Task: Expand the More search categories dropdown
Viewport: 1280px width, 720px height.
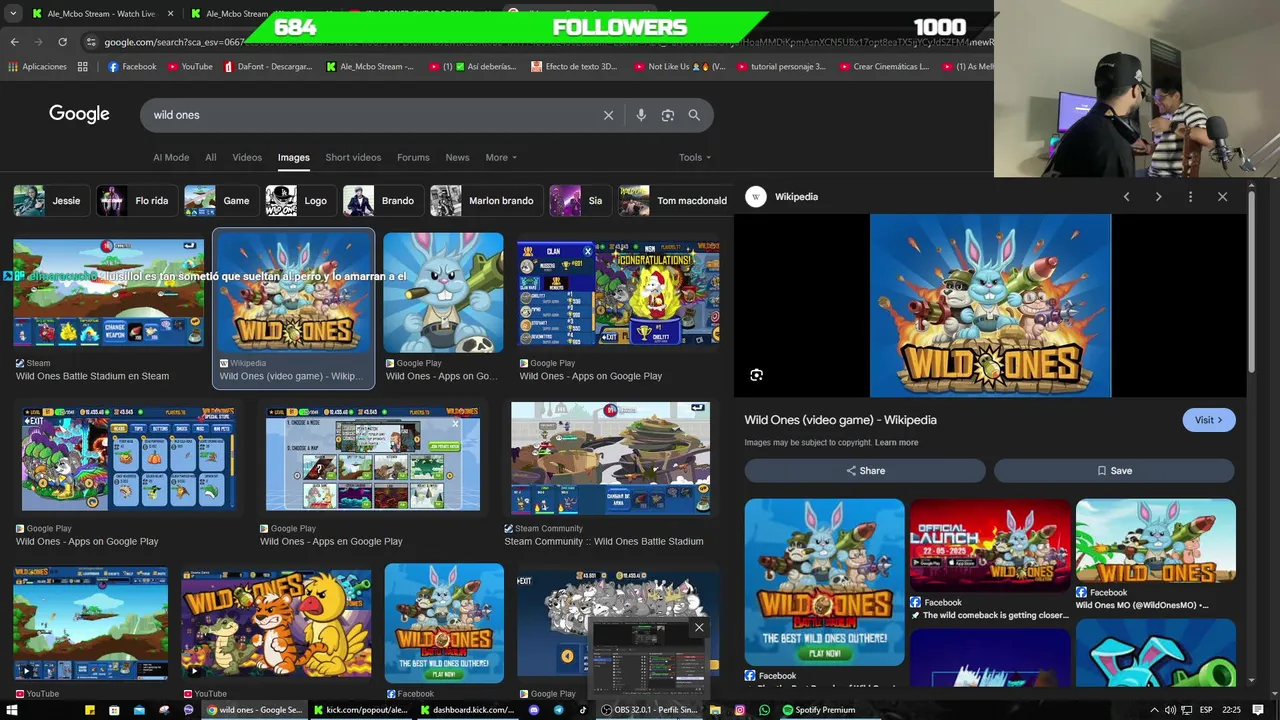Action: coord(501,157)
